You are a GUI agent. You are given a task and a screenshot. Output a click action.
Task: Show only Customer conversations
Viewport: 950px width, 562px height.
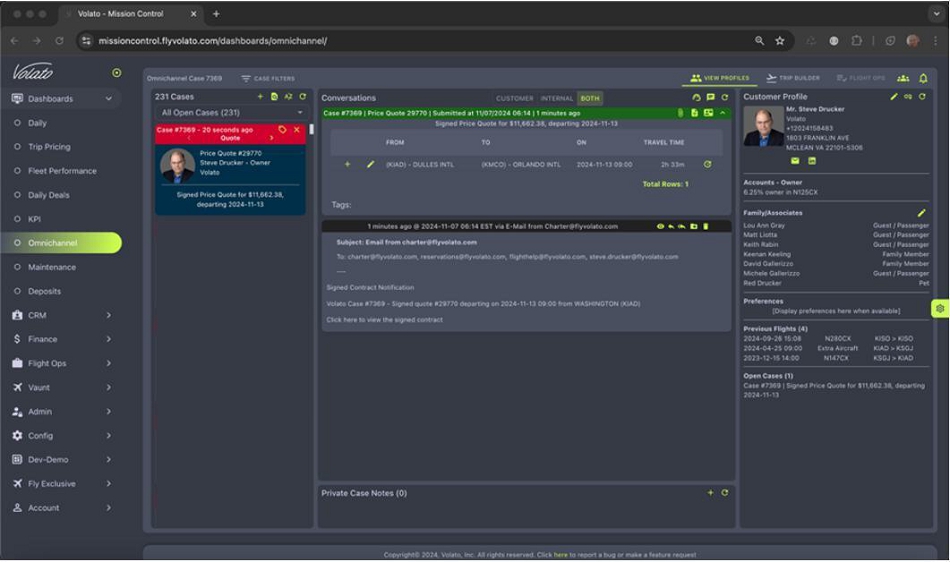click(515, 98)
